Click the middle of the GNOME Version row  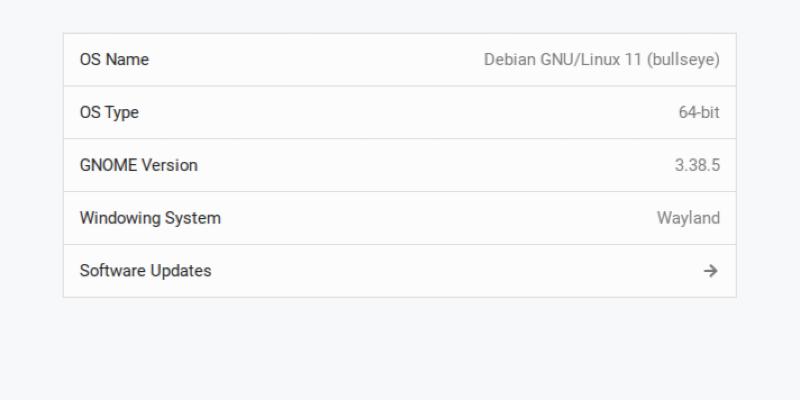[x=400, y=165]
